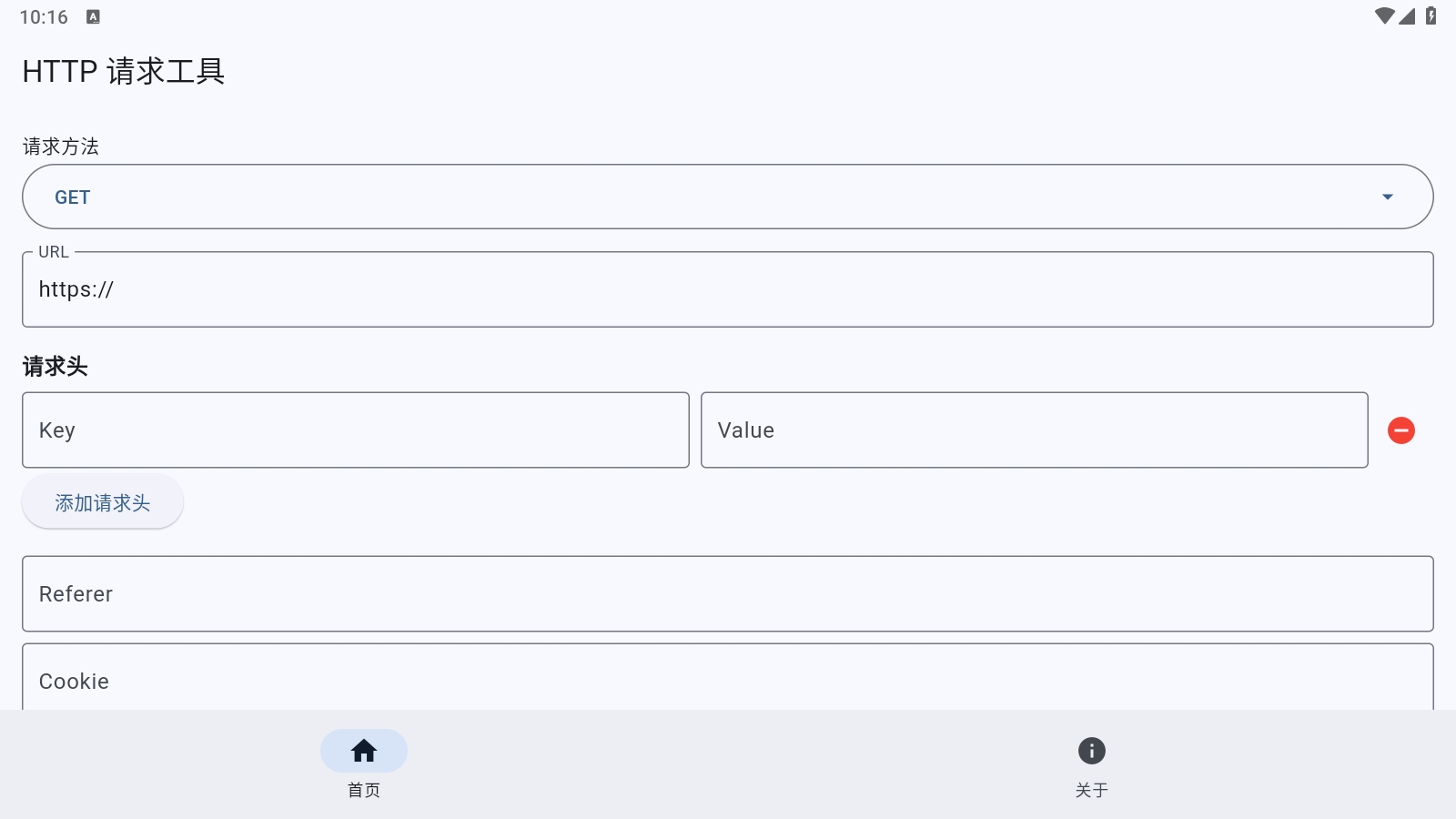Image resolution: width=1456 pixels, height=819 pixels.
Task: Select the 首页 tab label
Action: [364, 789]
